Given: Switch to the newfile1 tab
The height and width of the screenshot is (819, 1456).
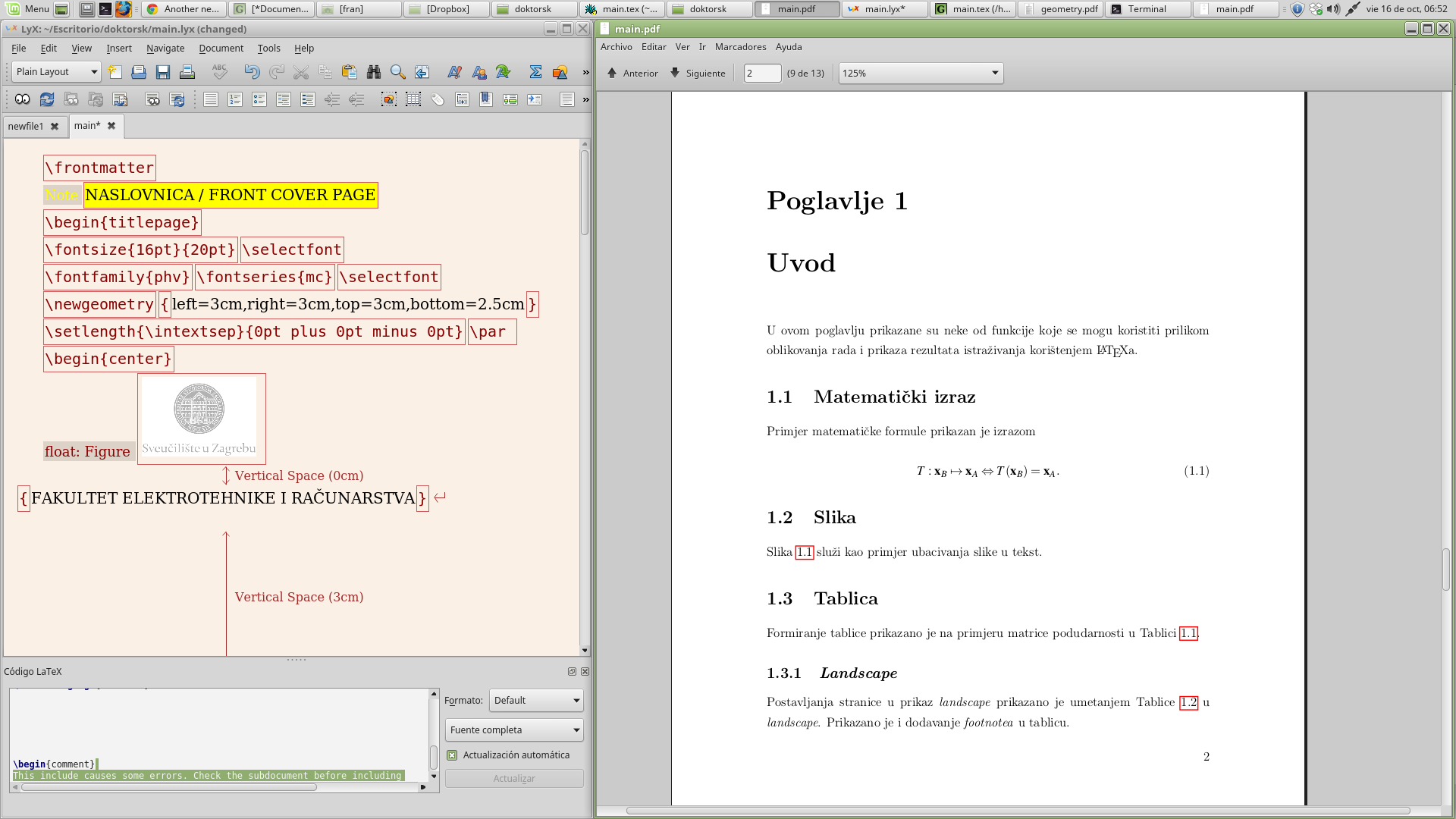Looking at the screenshot, I should 26,127.
